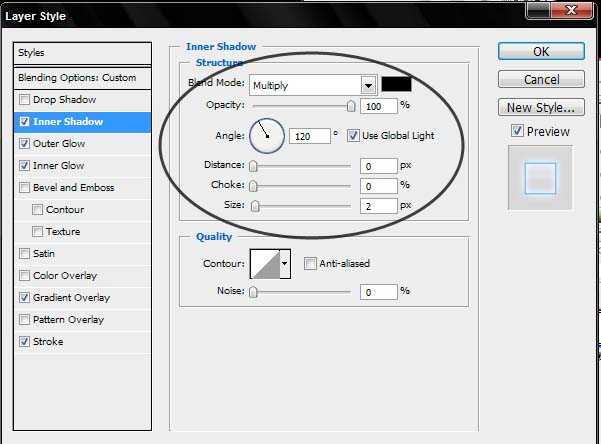The width and height of the screenshot is (601, 444).
Task: Enable the Satin effect checkbox
Action: pyautogui.click(x=24, y=253)
